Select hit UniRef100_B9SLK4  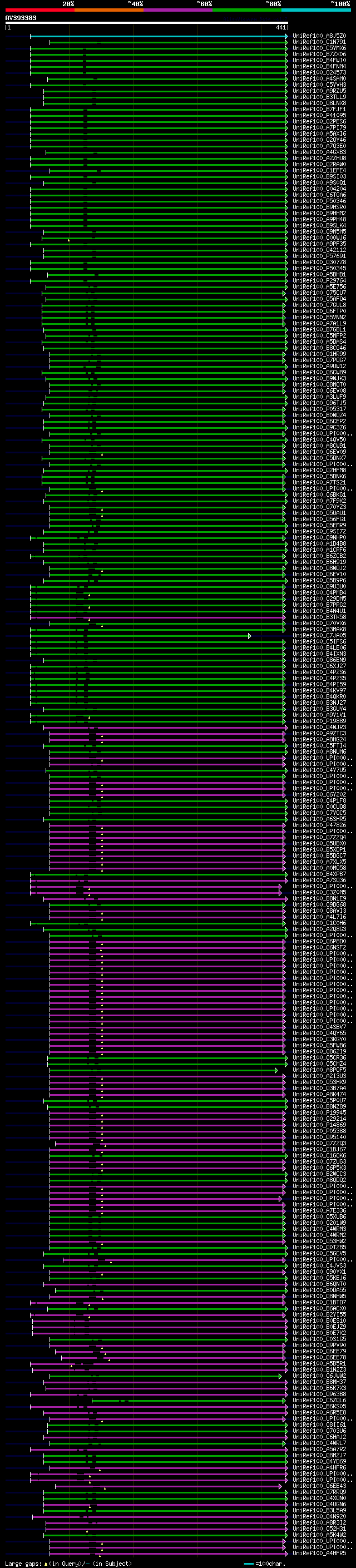[x=319, y=225]
